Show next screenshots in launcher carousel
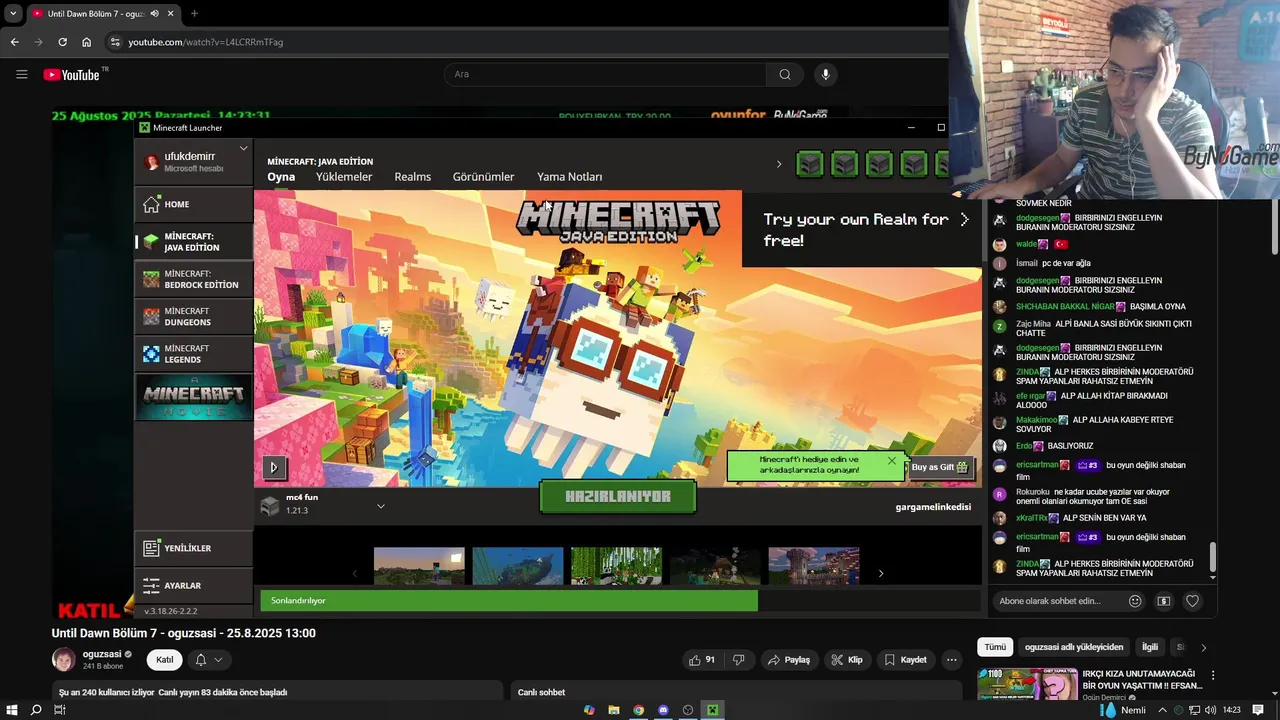This screenshot has height=720, width=1280. pyautogui.click(x=880, y=574)
